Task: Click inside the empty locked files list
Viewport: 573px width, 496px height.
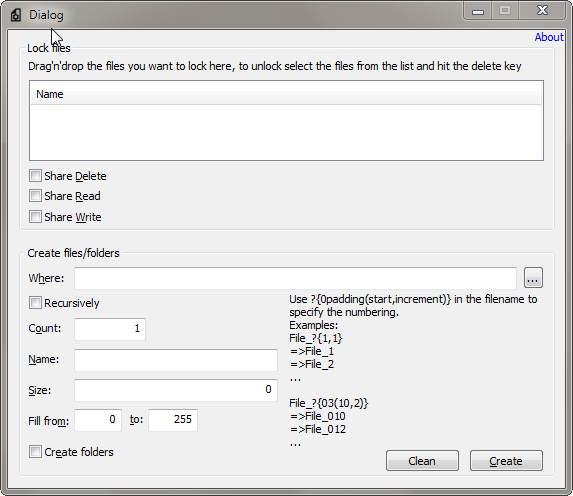Action: tap(286, 132)
